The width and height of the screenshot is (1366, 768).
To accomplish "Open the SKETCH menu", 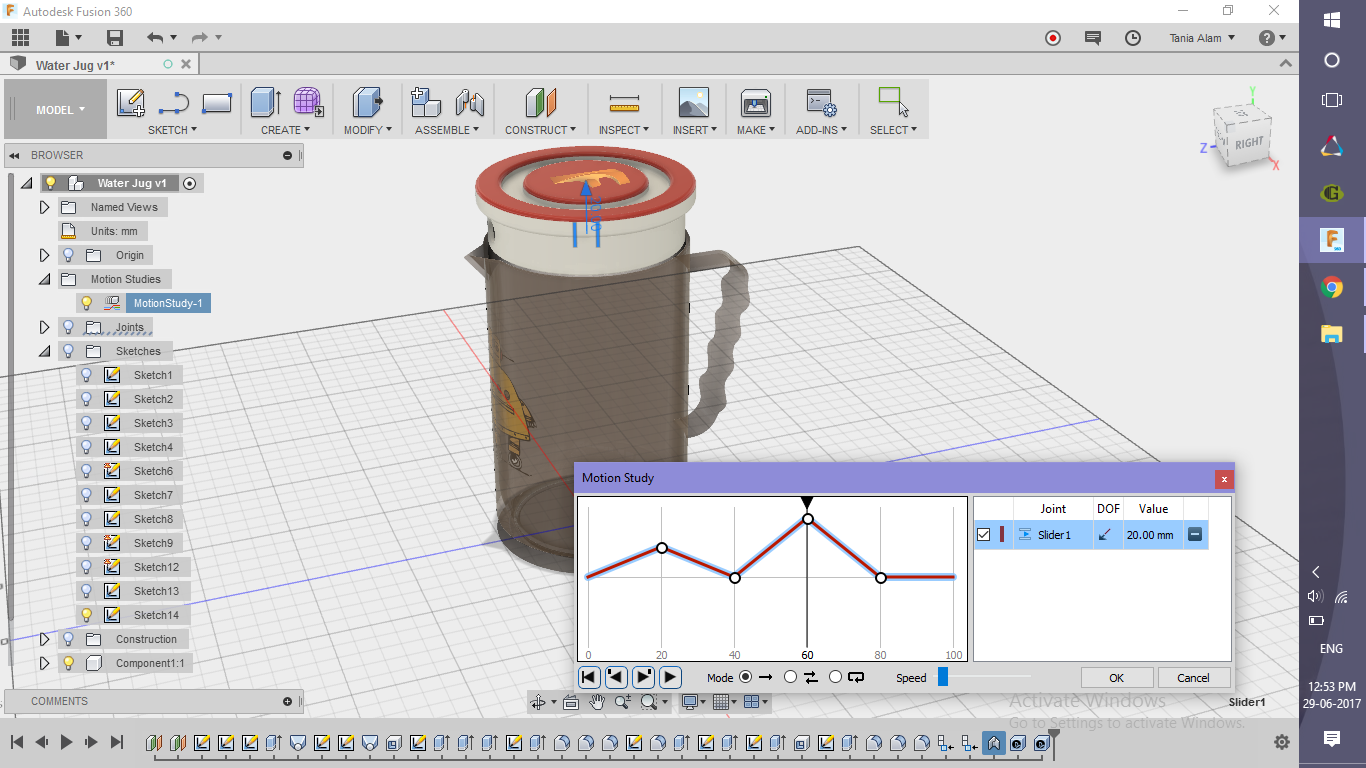I will pos(172,130).
